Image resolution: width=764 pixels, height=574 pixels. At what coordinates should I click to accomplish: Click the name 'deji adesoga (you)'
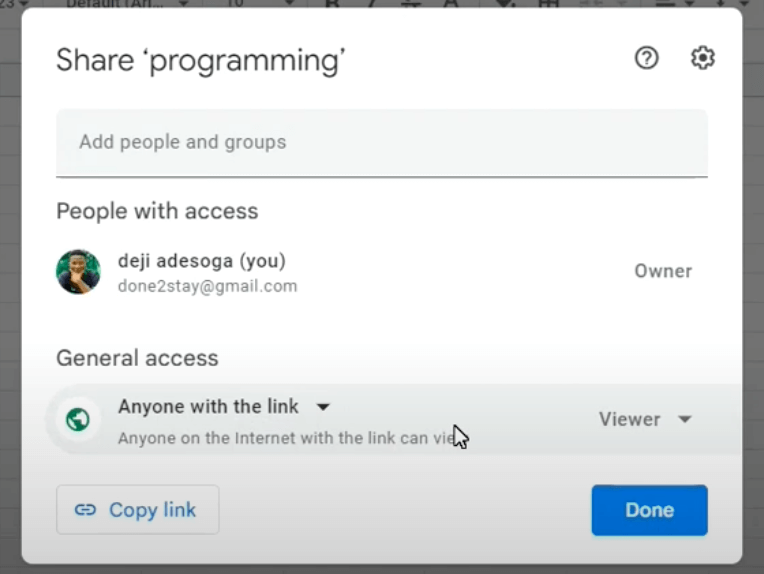pos(201,261)
